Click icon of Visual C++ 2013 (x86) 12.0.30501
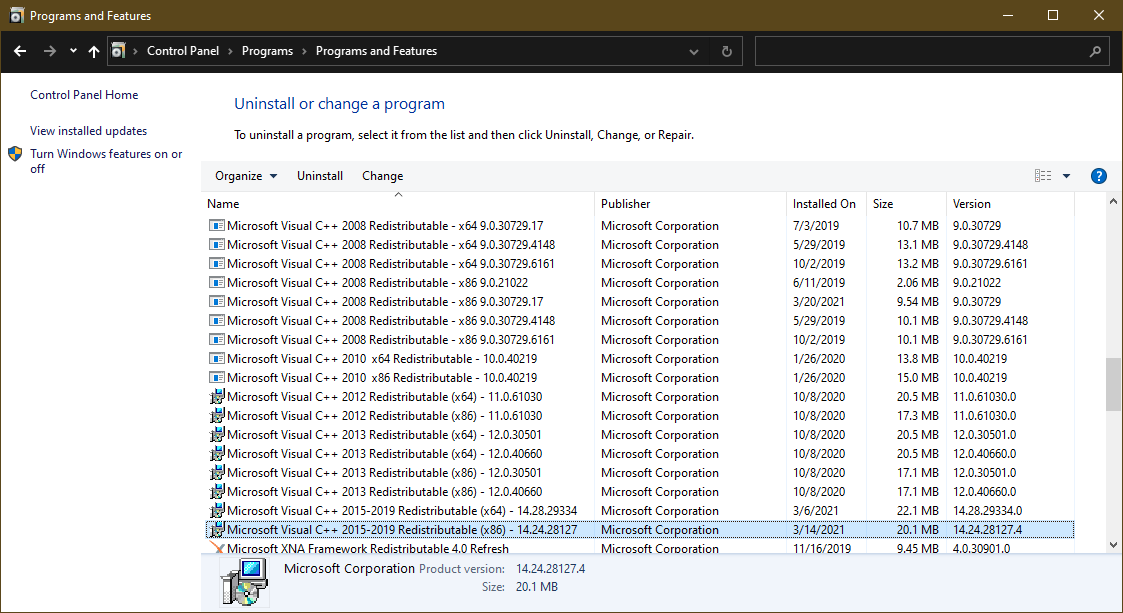Screen dimensions: 1123x613 pyautogui.click(x=216, y=472)
